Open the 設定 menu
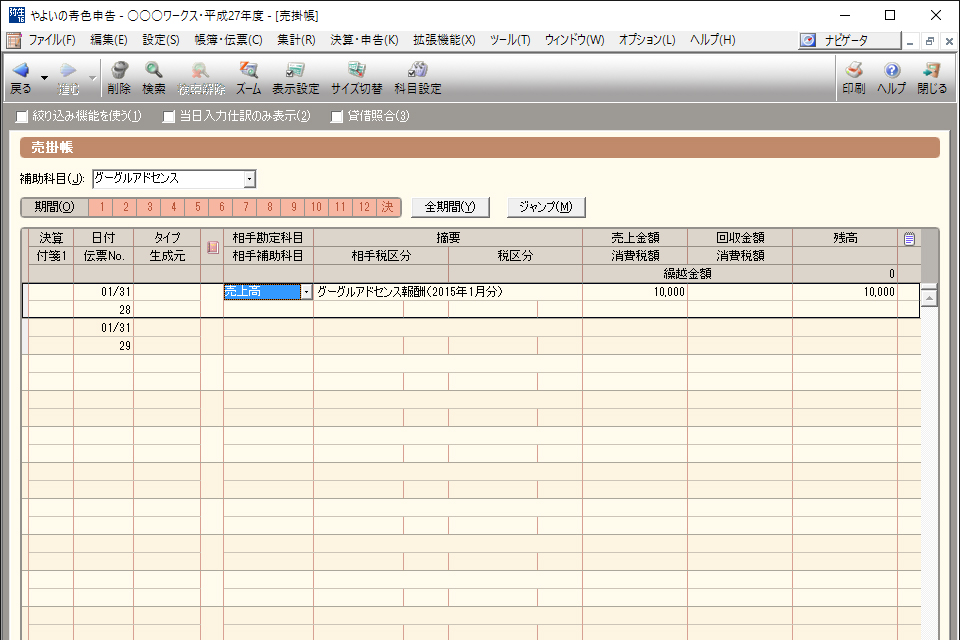Image resolution: width=960 pixels, height=640 pixels. click(161, 40)
